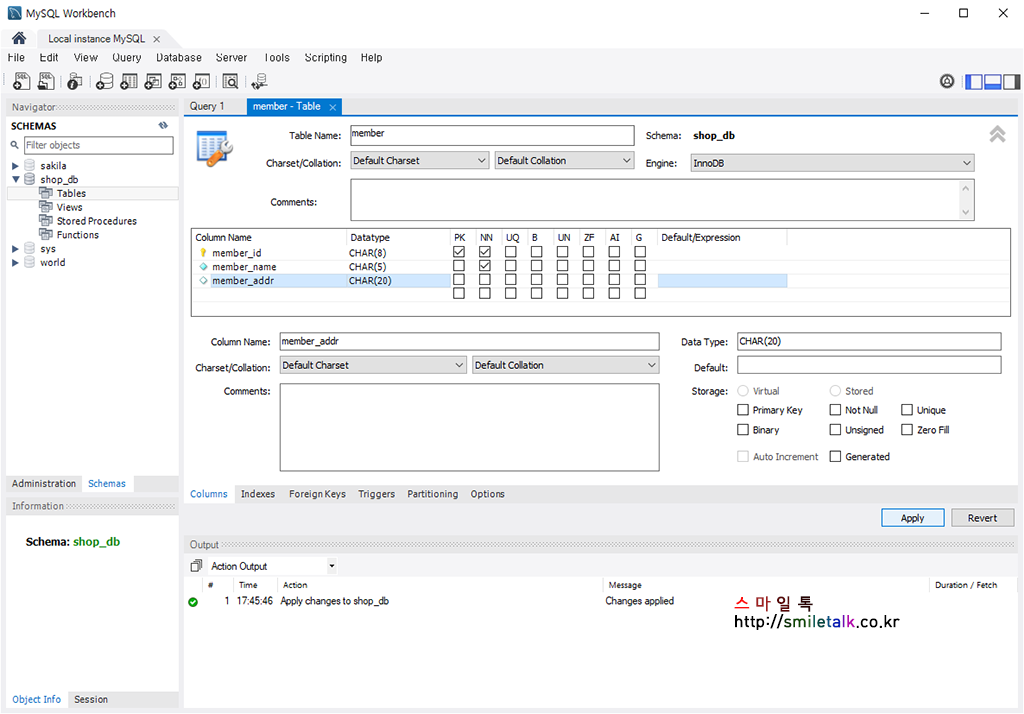Create a new stored procedure icon
This screenshot has width=1024, height=714.
tap(177, 81)
